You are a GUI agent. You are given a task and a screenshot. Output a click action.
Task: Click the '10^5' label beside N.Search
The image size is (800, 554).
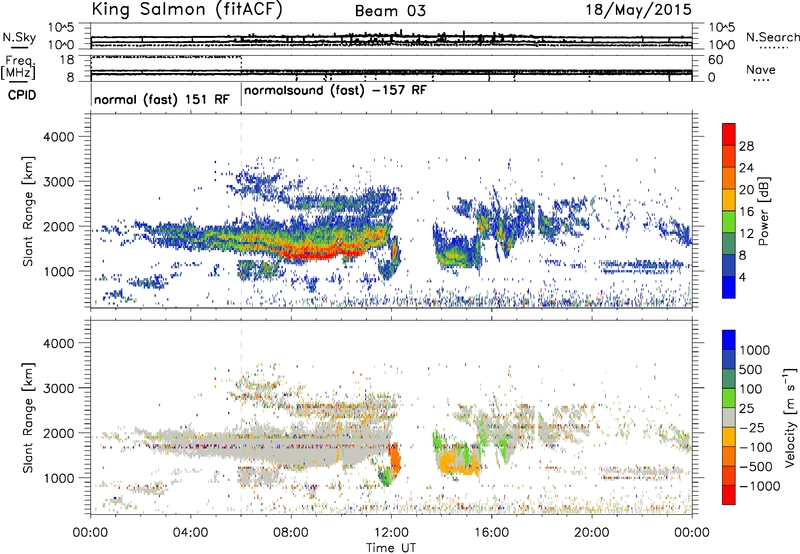click(721, 28)
